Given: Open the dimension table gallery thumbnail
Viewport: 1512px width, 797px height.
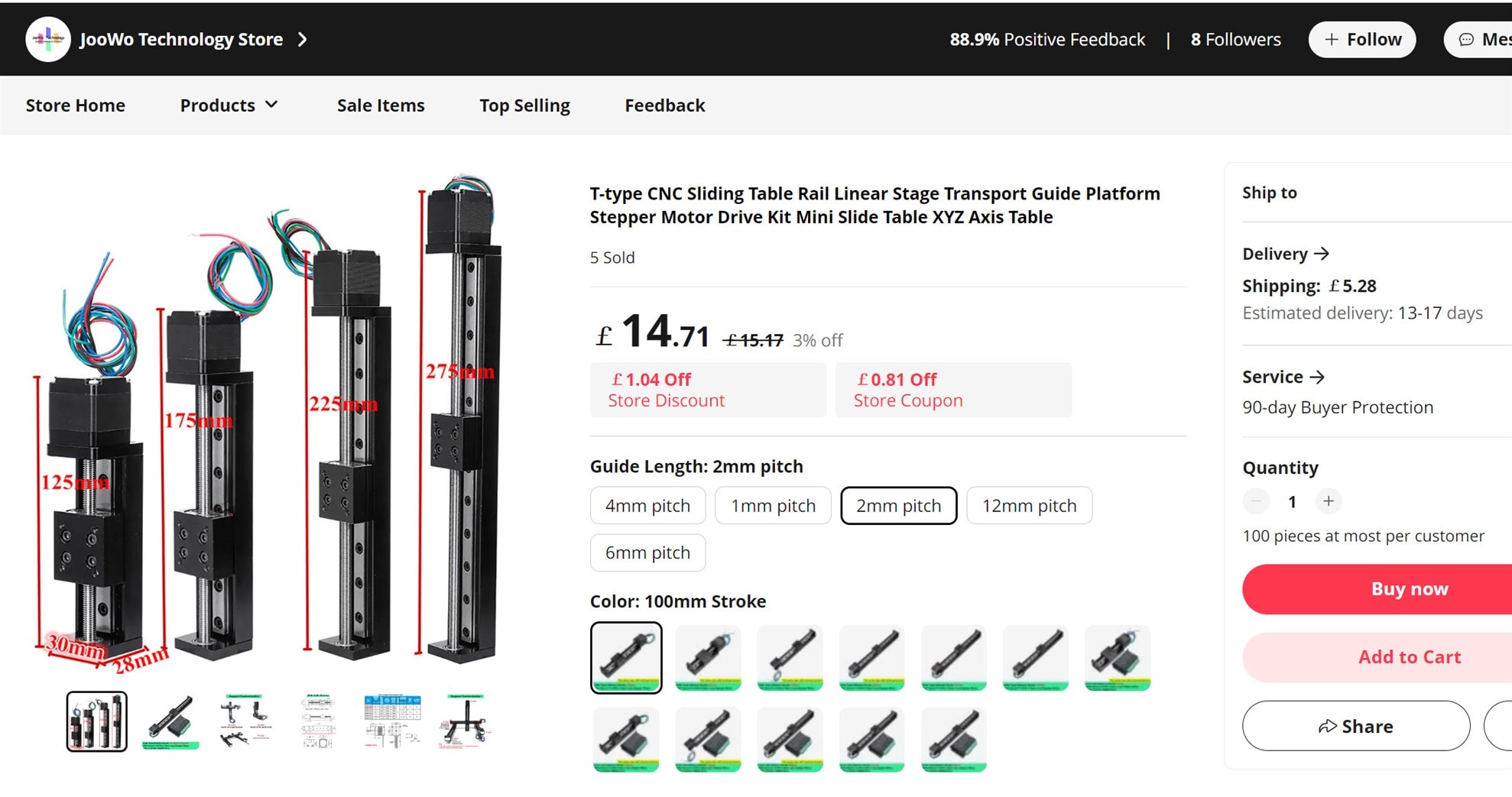Looking at the screenshot, I should (x=392, y=722).
